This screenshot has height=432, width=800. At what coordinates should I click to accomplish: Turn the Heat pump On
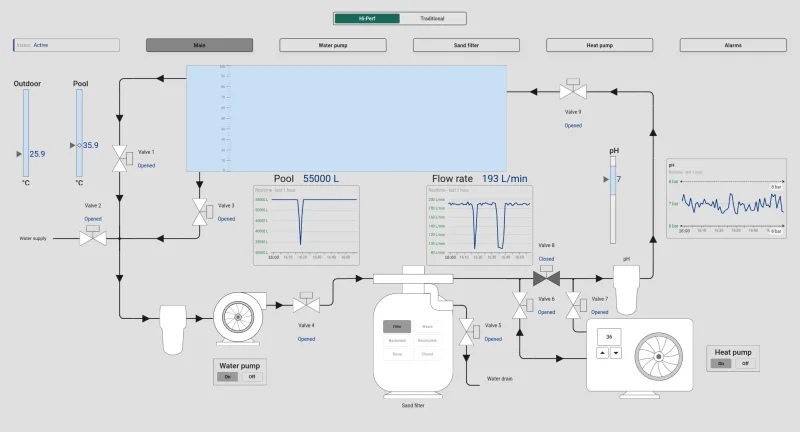pos(721,364)
